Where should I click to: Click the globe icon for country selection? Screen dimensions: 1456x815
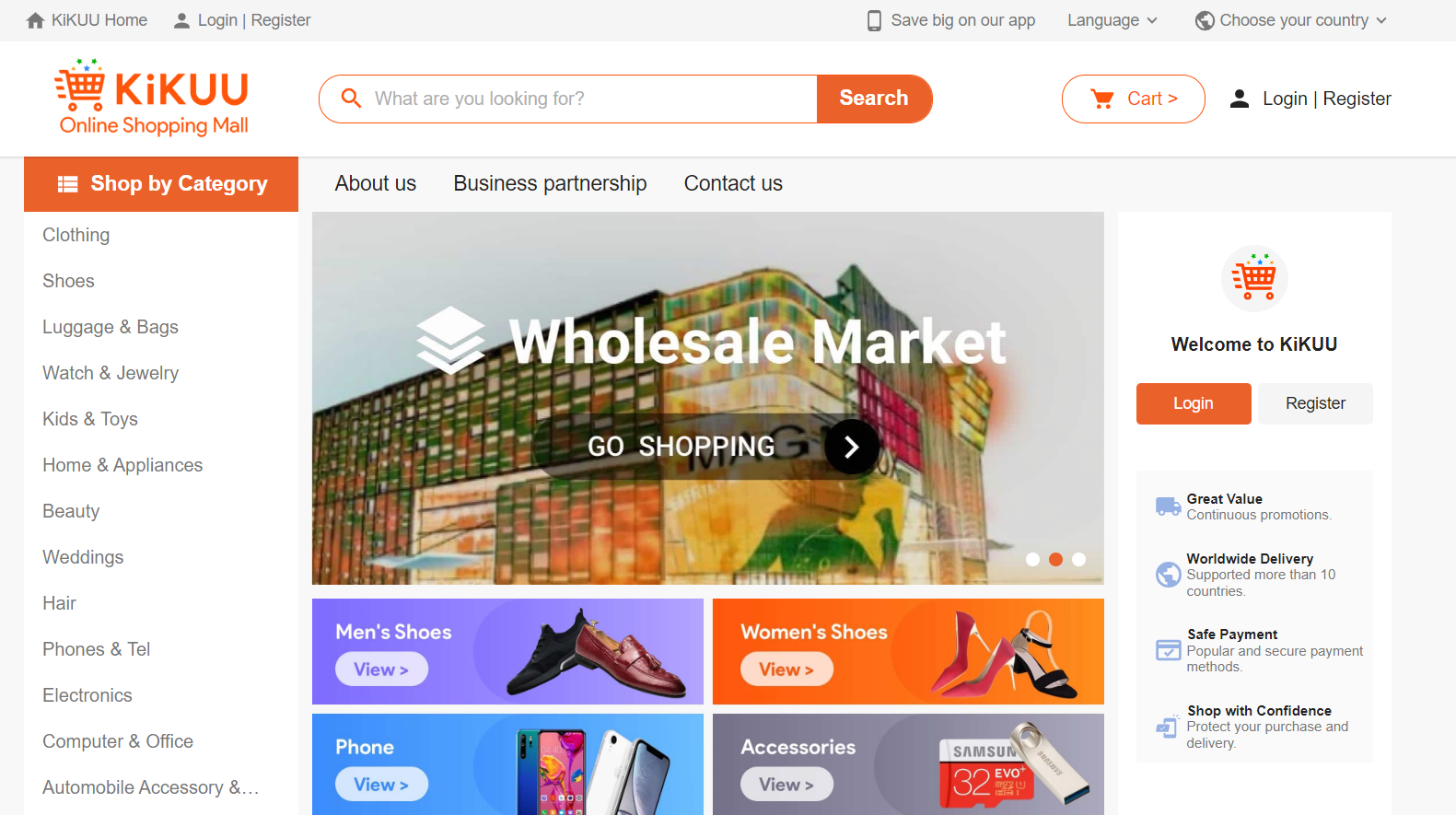(1205, 20)
